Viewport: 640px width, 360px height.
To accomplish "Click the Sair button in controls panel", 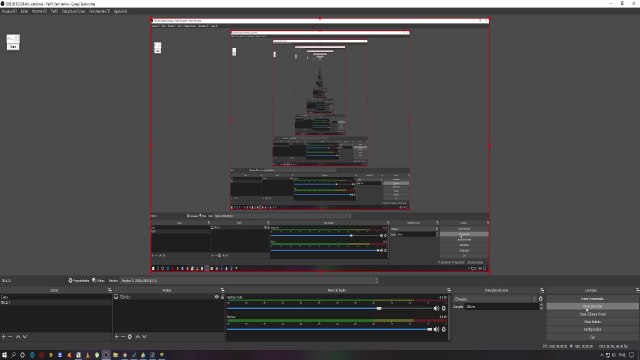I will 592,337.
